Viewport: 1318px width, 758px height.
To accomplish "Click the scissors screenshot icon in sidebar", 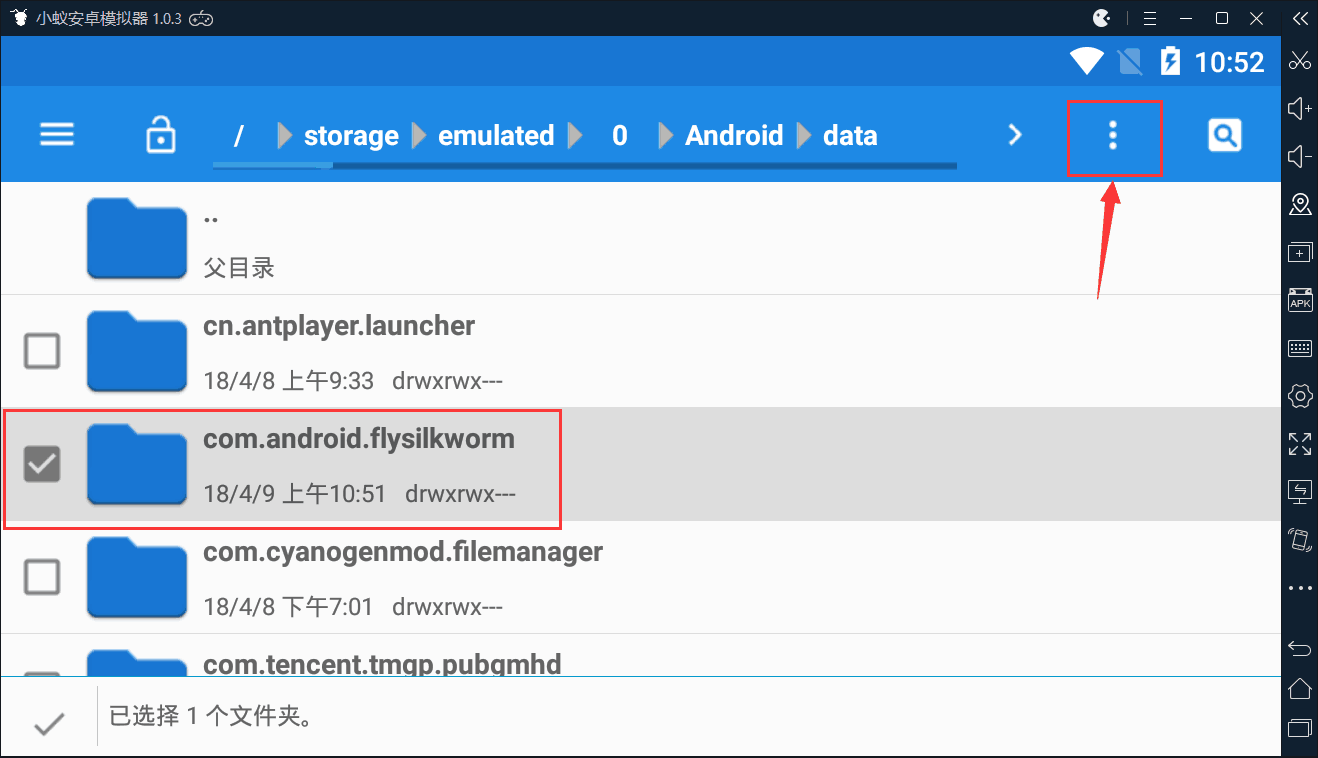I will click(1299, 61).
